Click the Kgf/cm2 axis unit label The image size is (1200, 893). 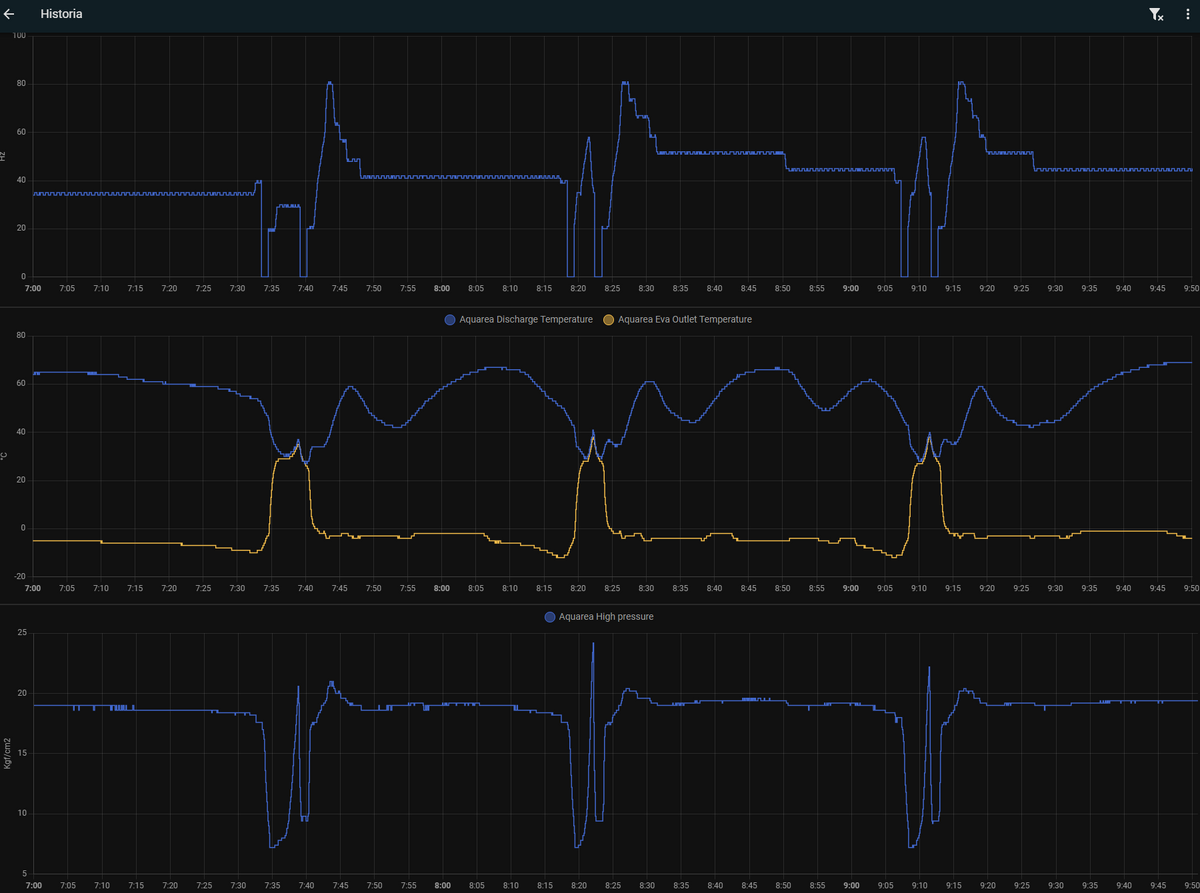[6, 752]
